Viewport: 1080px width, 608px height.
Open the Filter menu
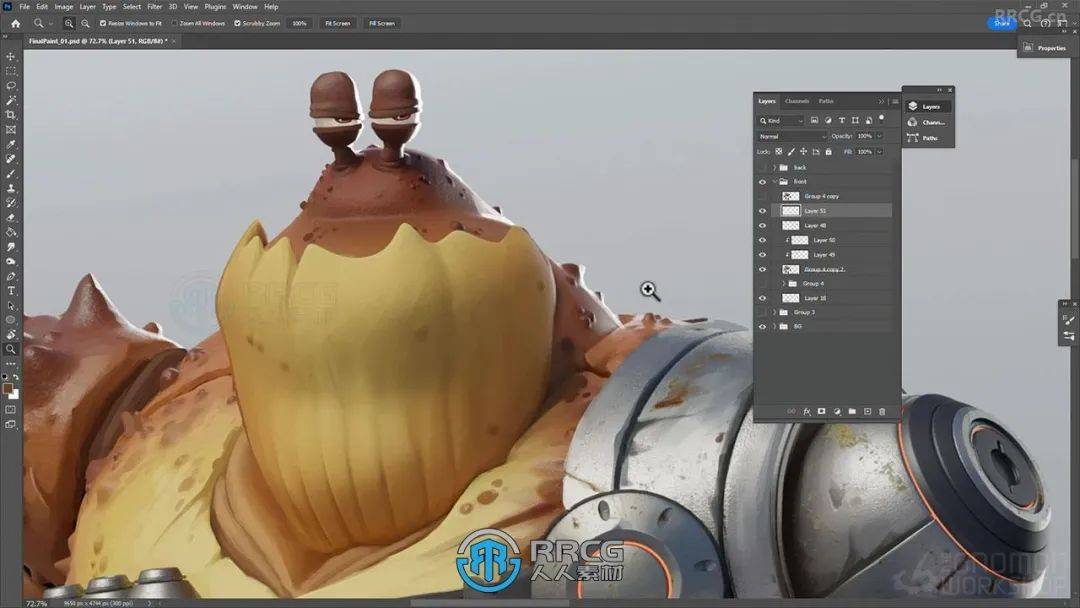[x=154, y=6]
